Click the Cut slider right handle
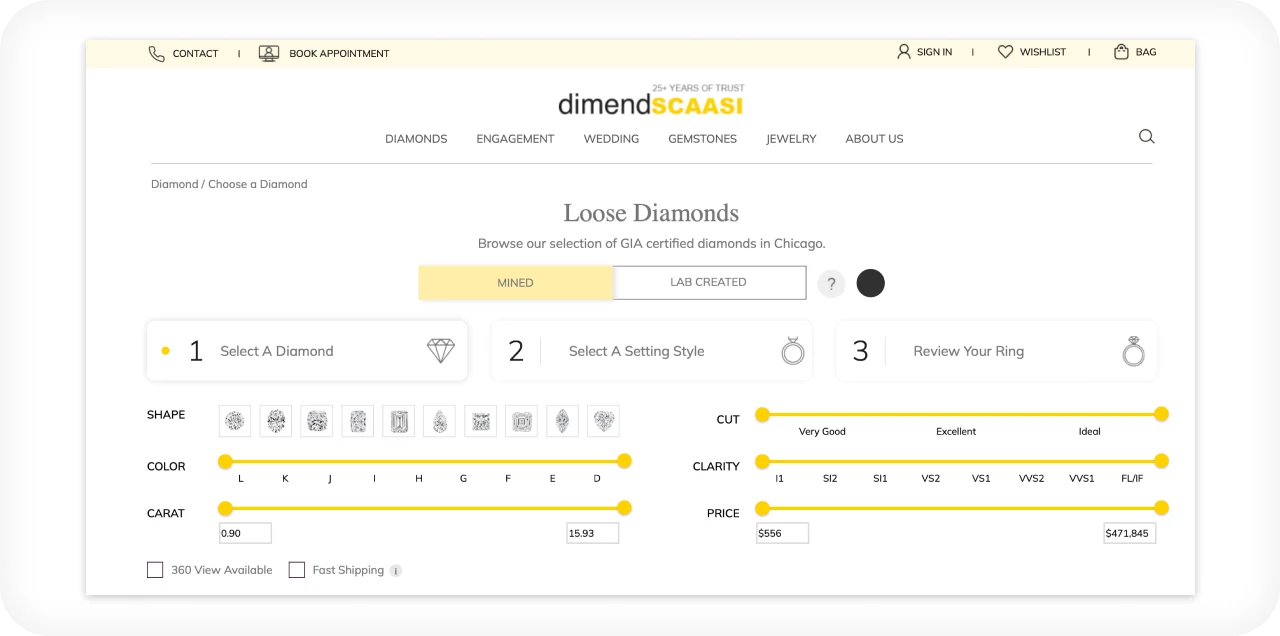This screenshot has width=1280, height=636. [x=1161, y=414]
